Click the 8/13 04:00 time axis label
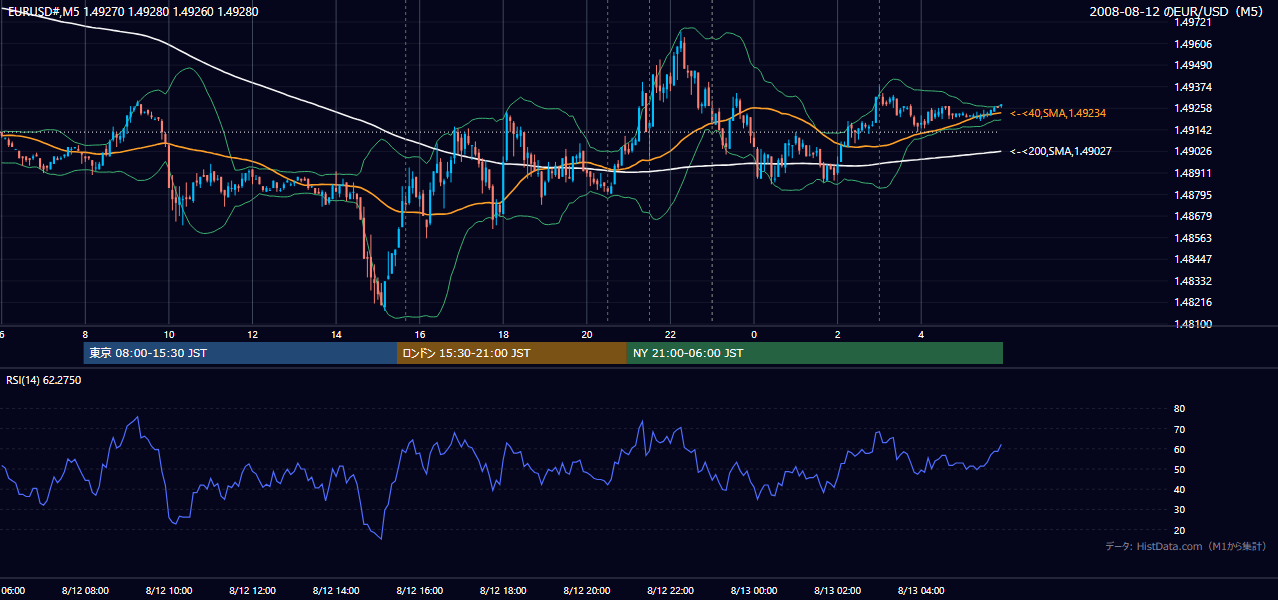The height and width of the screenshot is (600, 1278). tap(921, 591)
